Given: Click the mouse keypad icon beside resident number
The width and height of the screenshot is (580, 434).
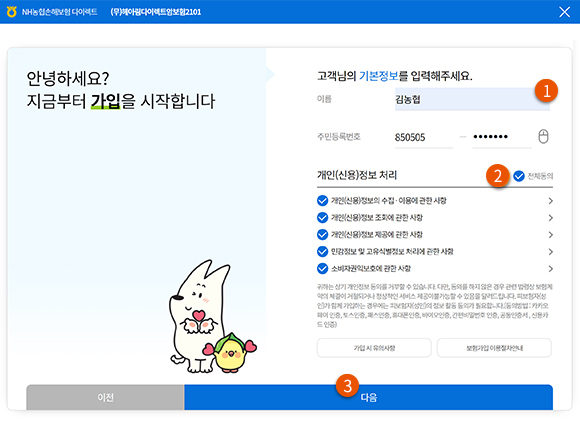Looking at the screenshot, I should (x=543, y=137).
